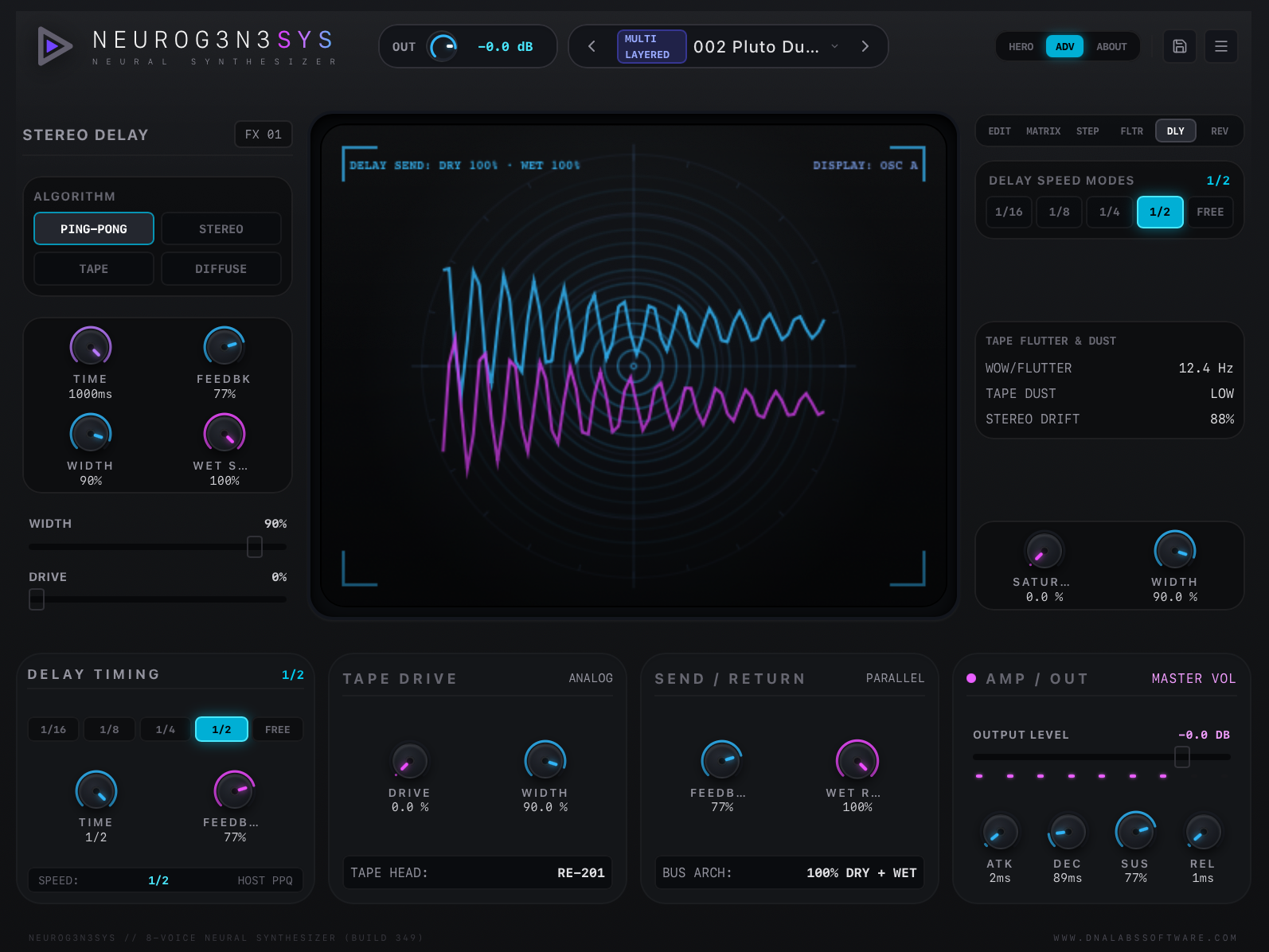1269x952 pixels.
Task: Click the Neurog3n3sys play logo icon
Action: pos(54,46)
